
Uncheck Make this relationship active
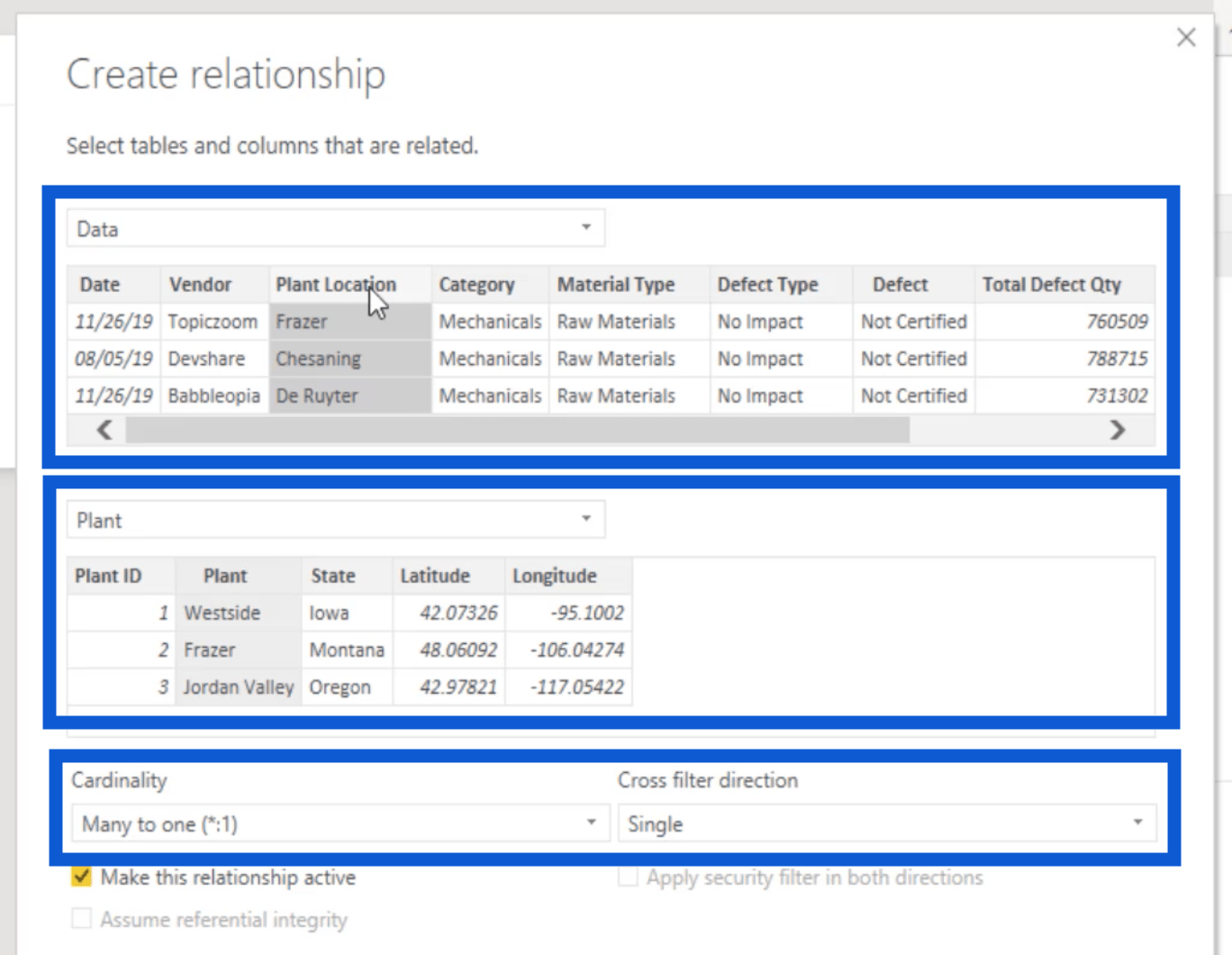pyautogui.click(x=82, y=878)
